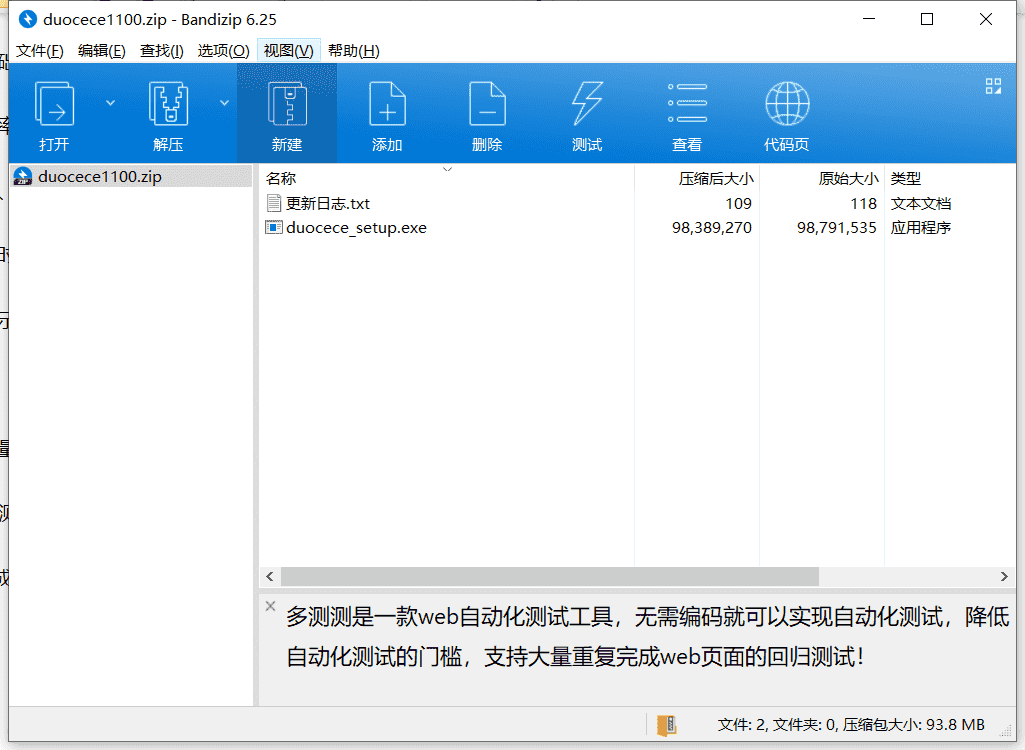This screenshot has height=750, width=1025.
Task: Click the horizontal scrollbar thumb
Action: [550, 576]
